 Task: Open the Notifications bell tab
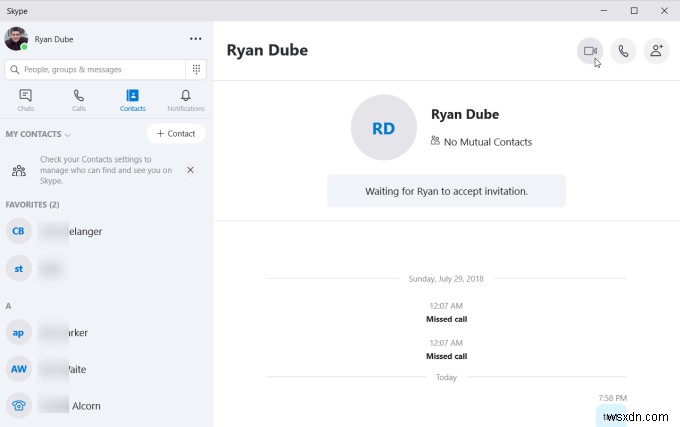tap(185, 100)
